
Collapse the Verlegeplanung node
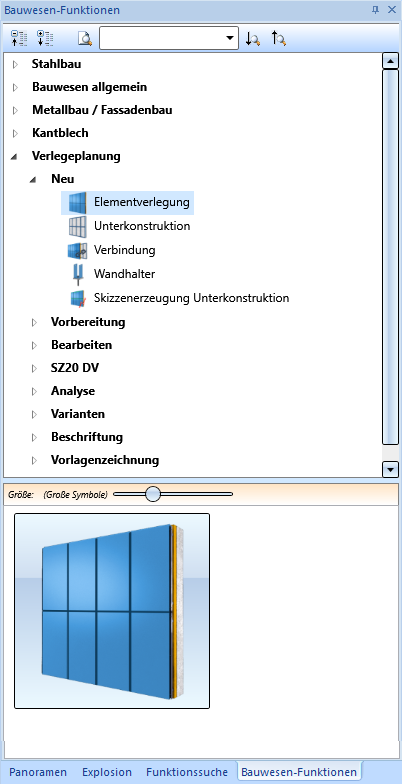14,156
